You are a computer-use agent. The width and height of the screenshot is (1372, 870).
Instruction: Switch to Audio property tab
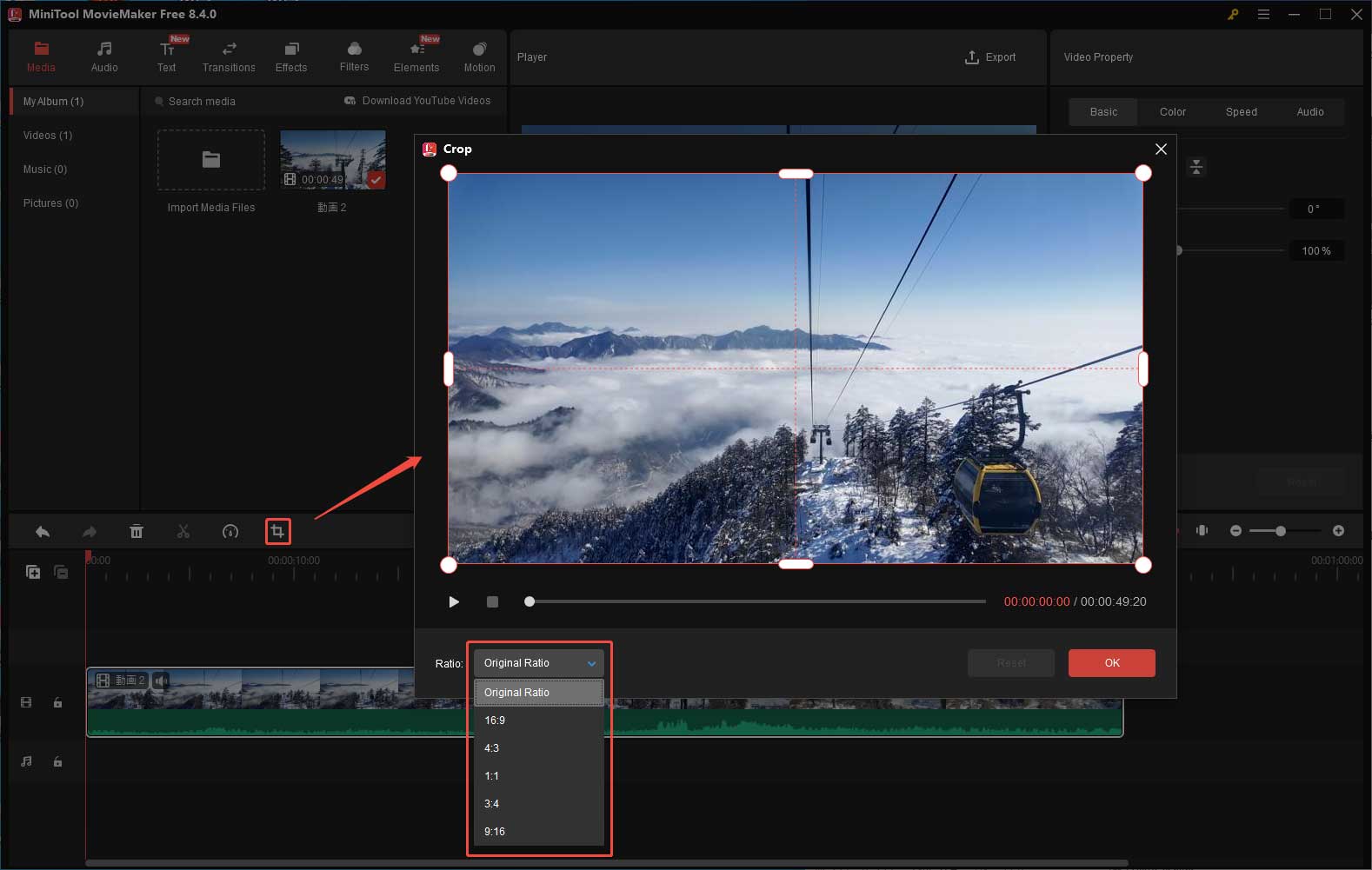point(1309,112)
